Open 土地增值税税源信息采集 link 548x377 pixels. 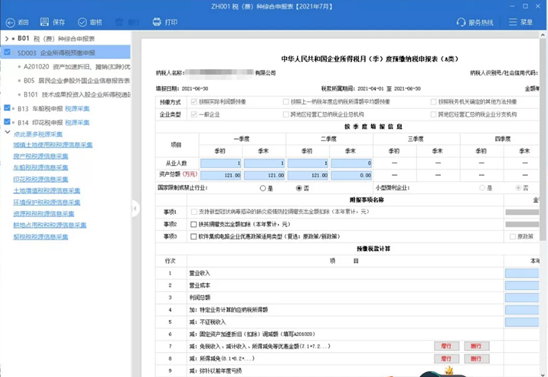pos(47,191)
